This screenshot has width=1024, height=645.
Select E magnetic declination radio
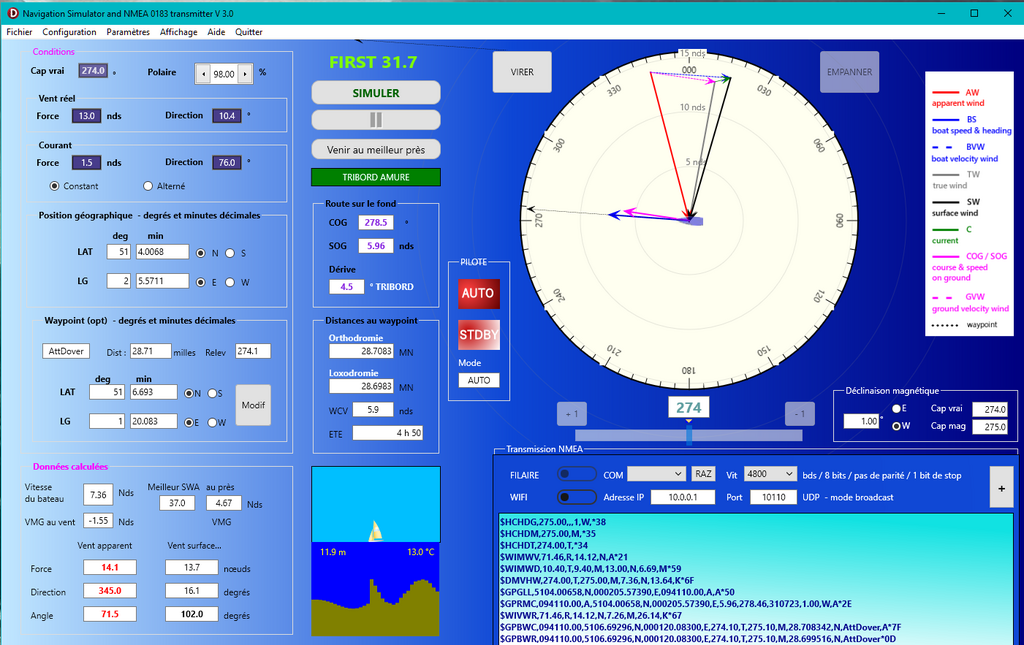pyautogui.click(x=897, y=409)
